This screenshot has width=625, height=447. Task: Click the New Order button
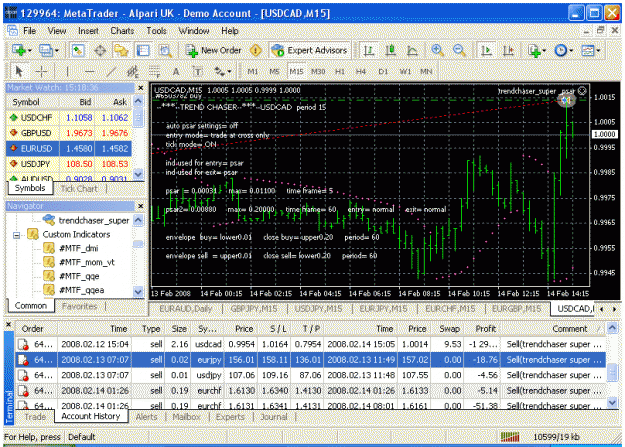(x=214, y=51)
